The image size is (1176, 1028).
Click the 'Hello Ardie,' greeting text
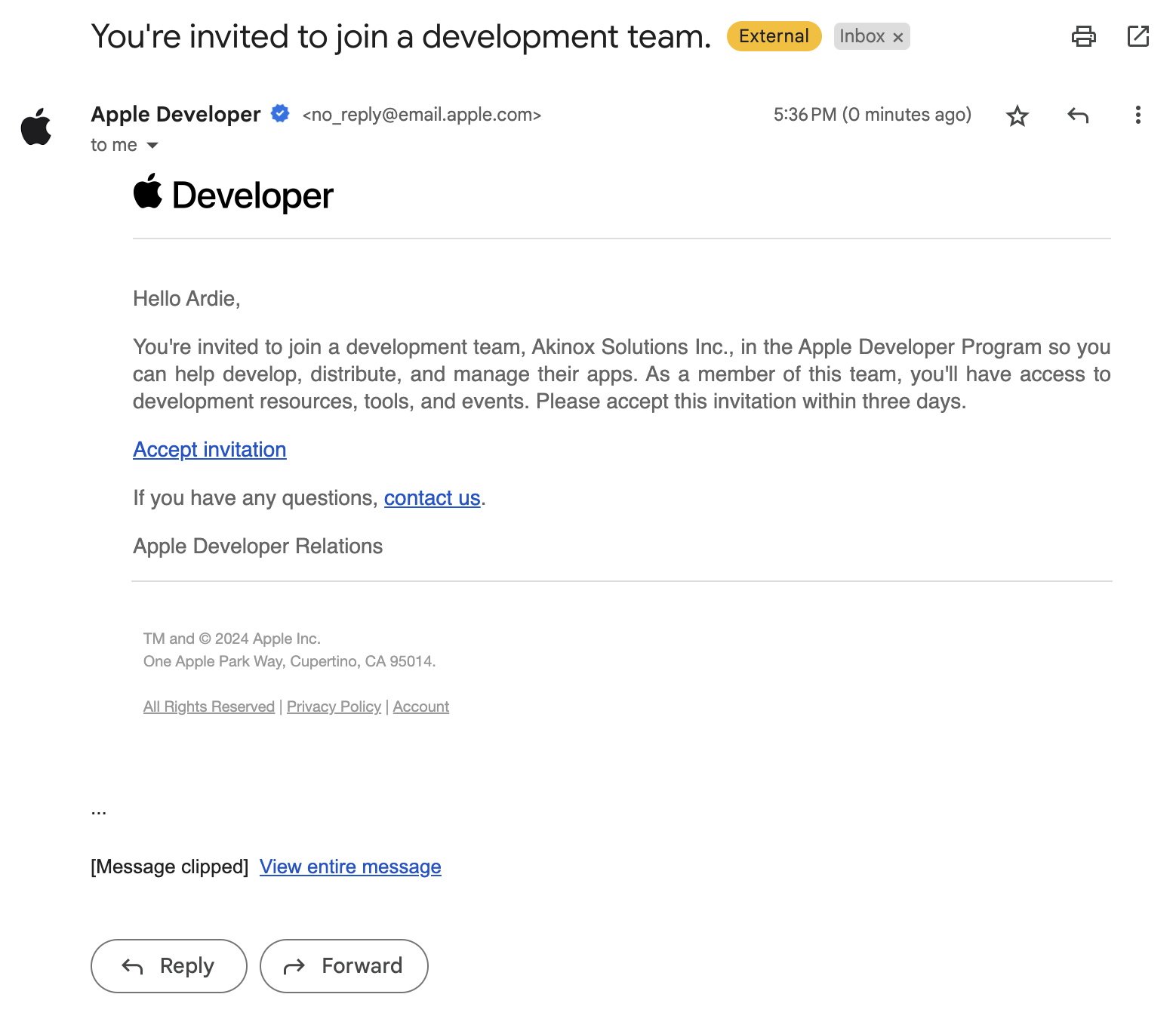[186, 299]
